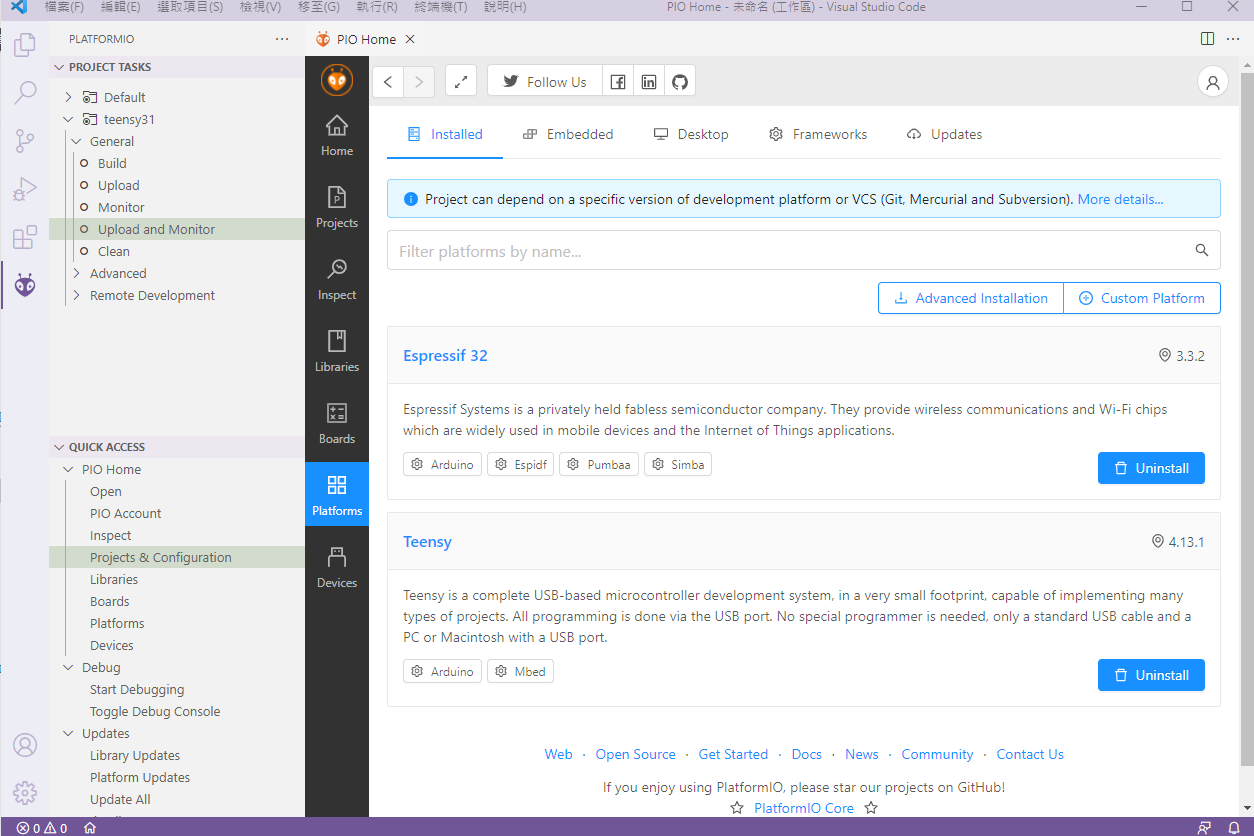Uninstall the Espressif 32 platform
Viewport: 1254px width, 836px height.
1151,468
